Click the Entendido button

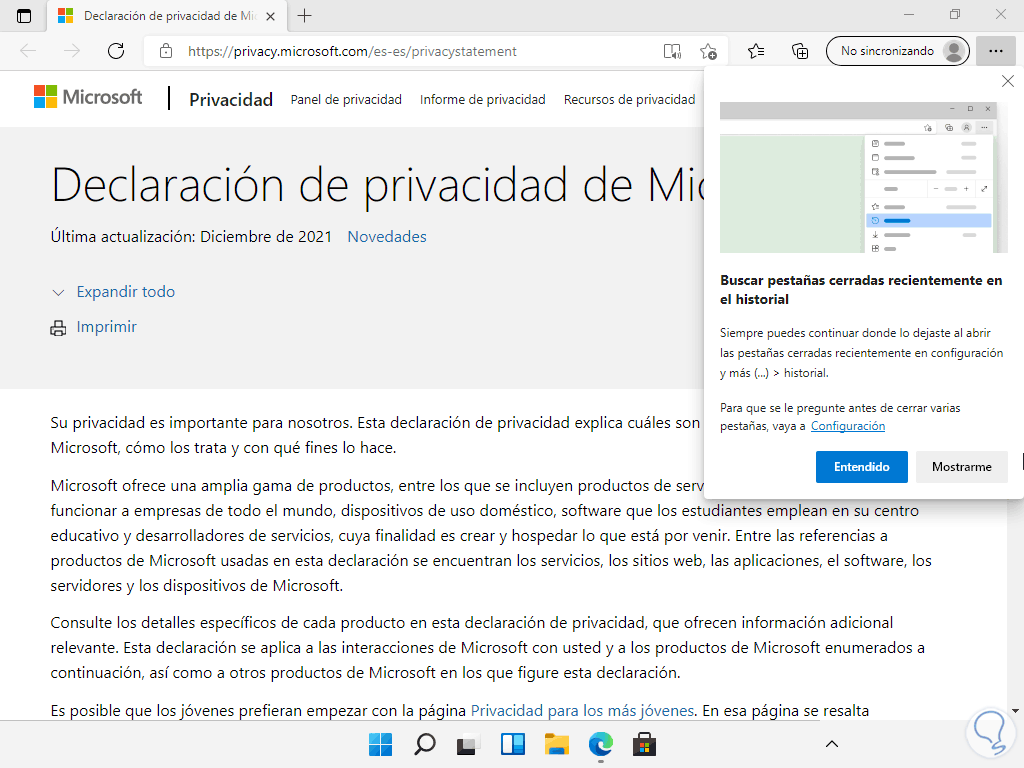pyautogui.click(x=861, y=467)
